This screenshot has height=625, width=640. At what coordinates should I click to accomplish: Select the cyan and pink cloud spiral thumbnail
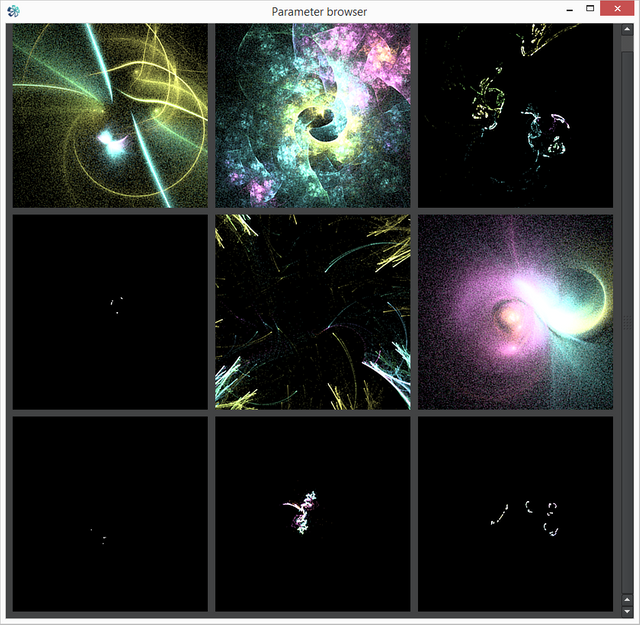click(313, 116)
